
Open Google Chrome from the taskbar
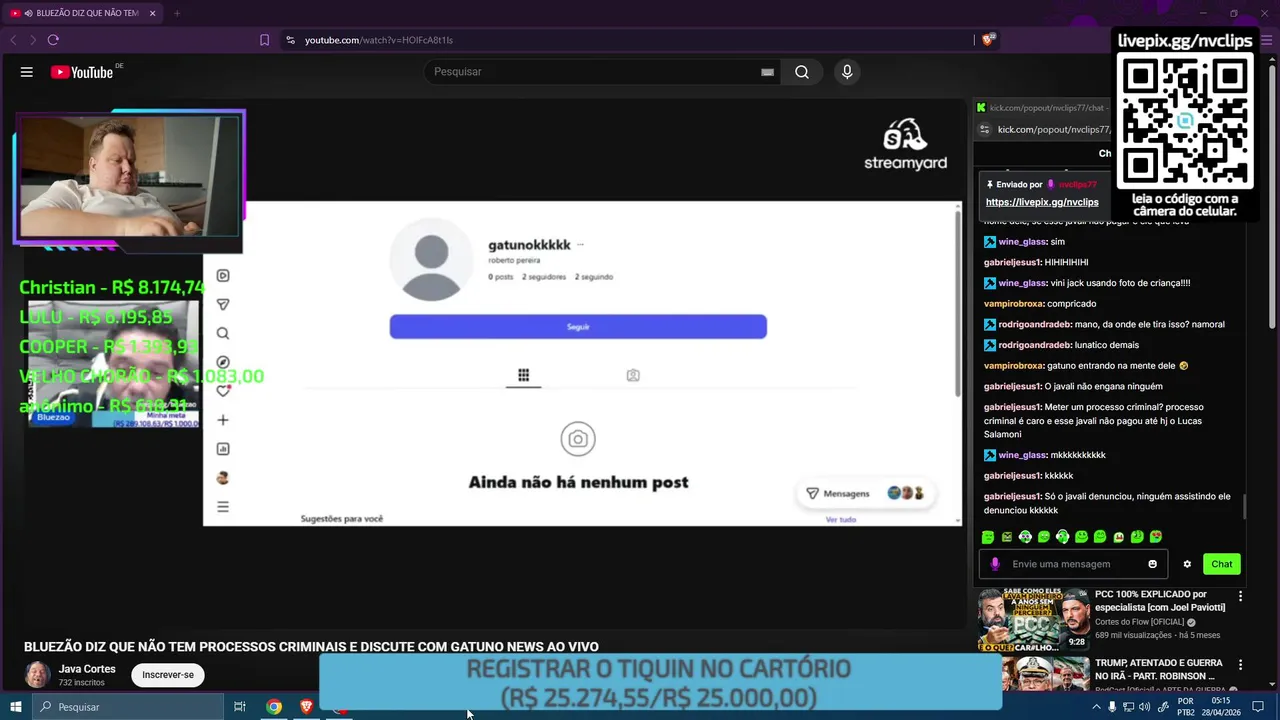[x=274, y=707]
